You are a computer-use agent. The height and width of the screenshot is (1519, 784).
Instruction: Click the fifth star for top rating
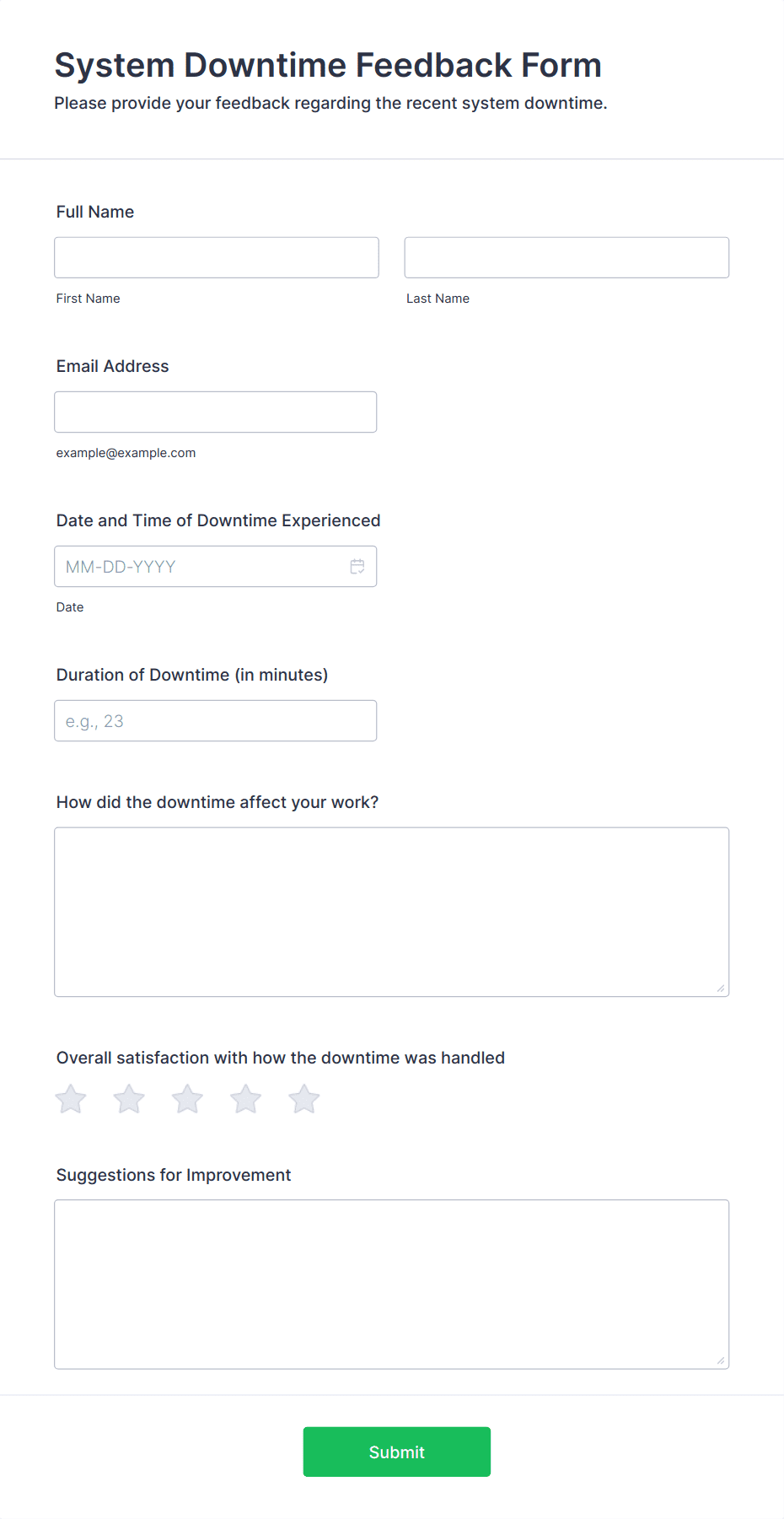pos(304,1099)
